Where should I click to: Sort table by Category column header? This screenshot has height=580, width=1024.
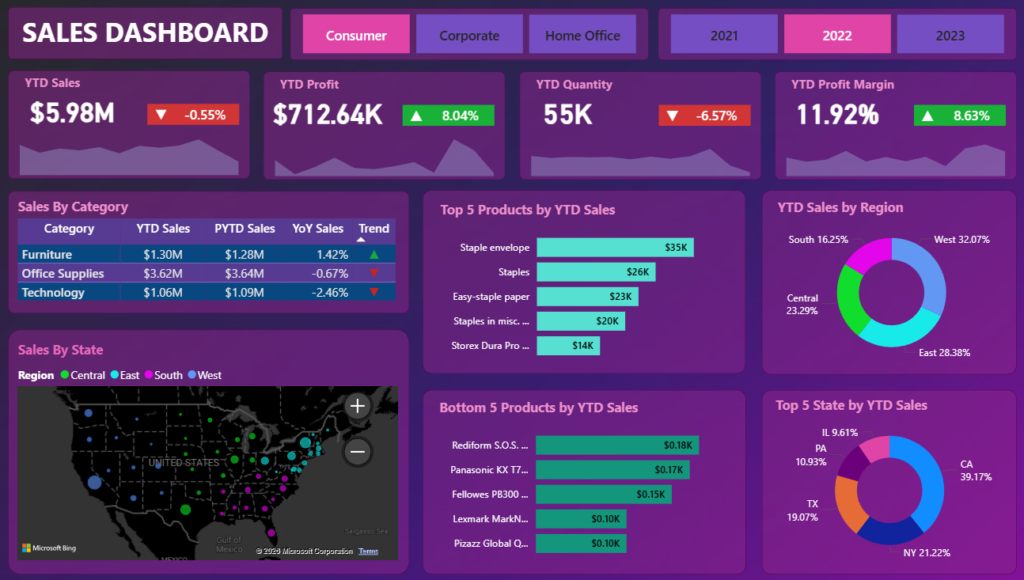[x=69, y=229]
